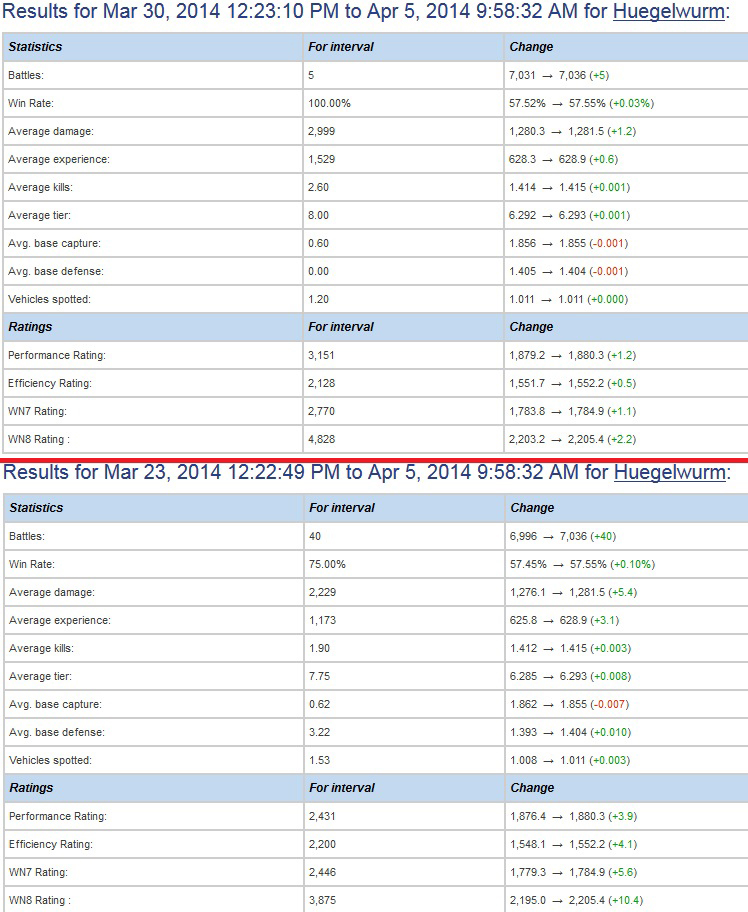The image size is (748, 912).
Task: Select WN7 Rating value '2,446'
Action: click(x=322, y=872)
